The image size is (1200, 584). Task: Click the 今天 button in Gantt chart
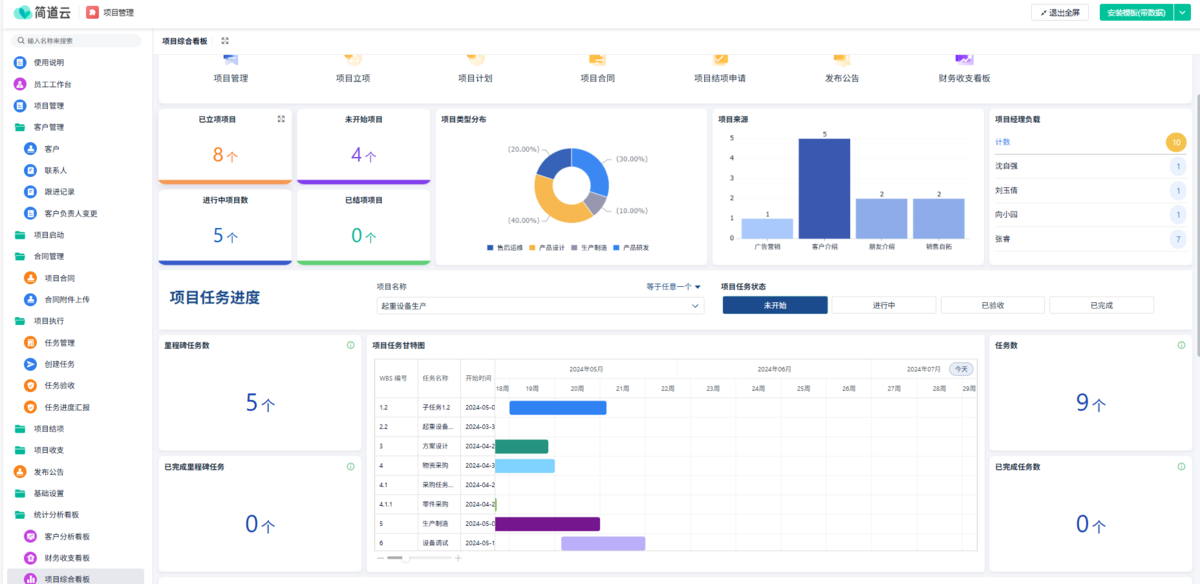[x=960, y=369]
